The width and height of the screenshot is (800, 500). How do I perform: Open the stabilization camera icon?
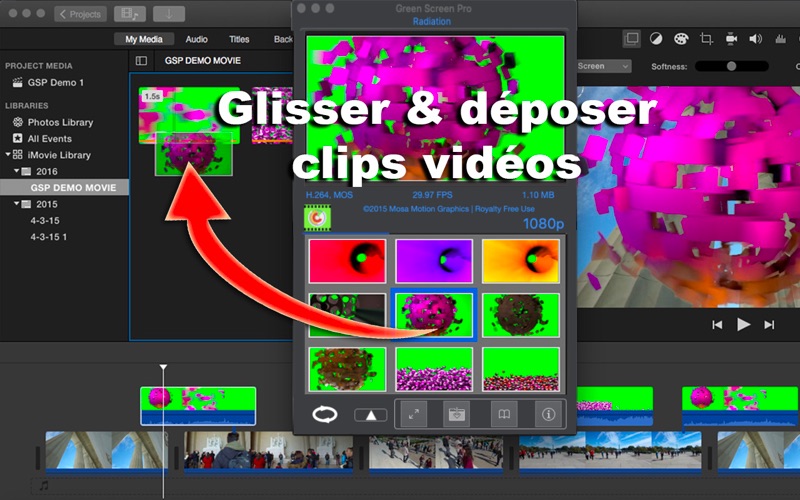click(731, 39)
